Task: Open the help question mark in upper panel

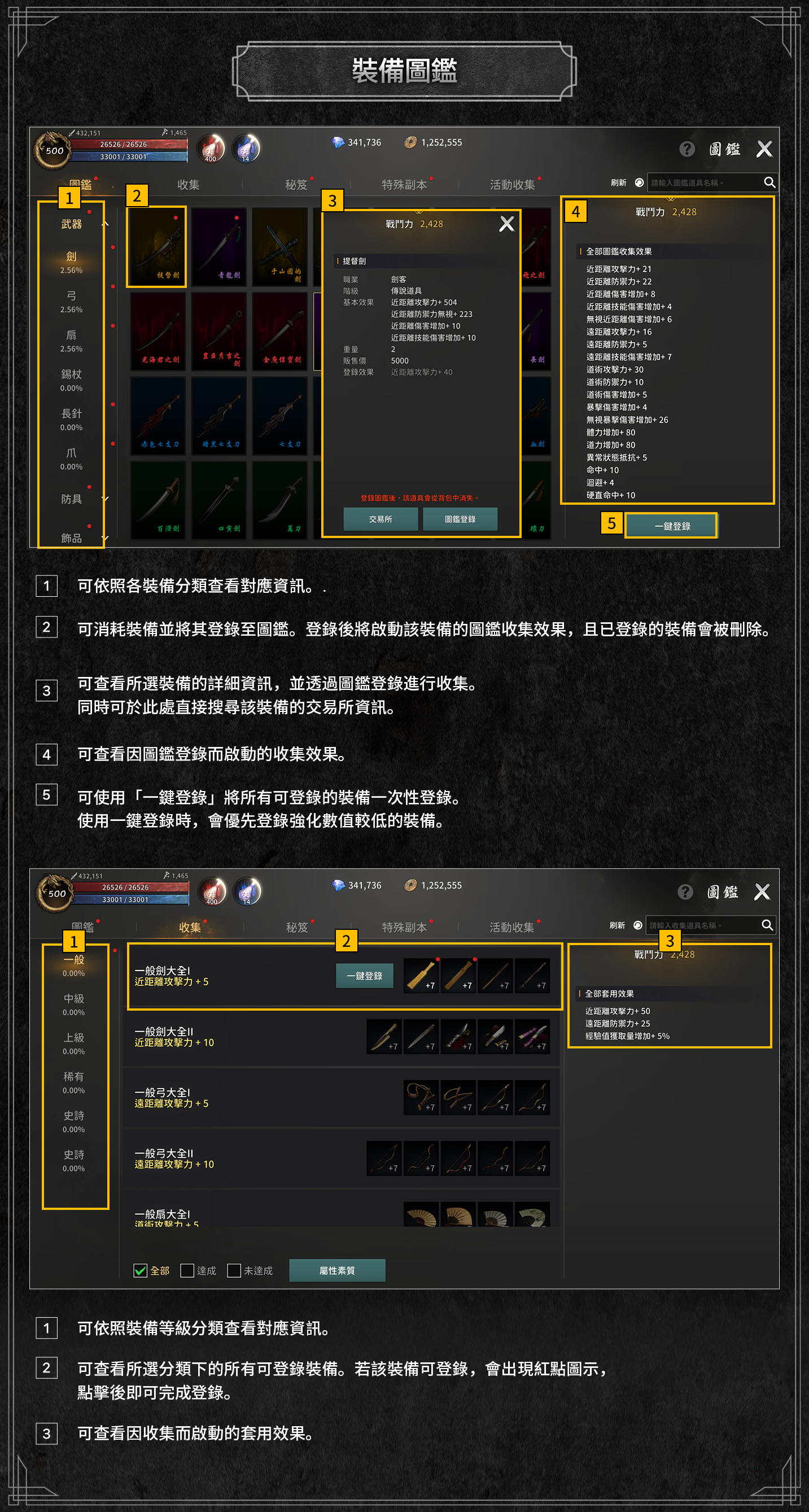Action: (x=686, y=149)
